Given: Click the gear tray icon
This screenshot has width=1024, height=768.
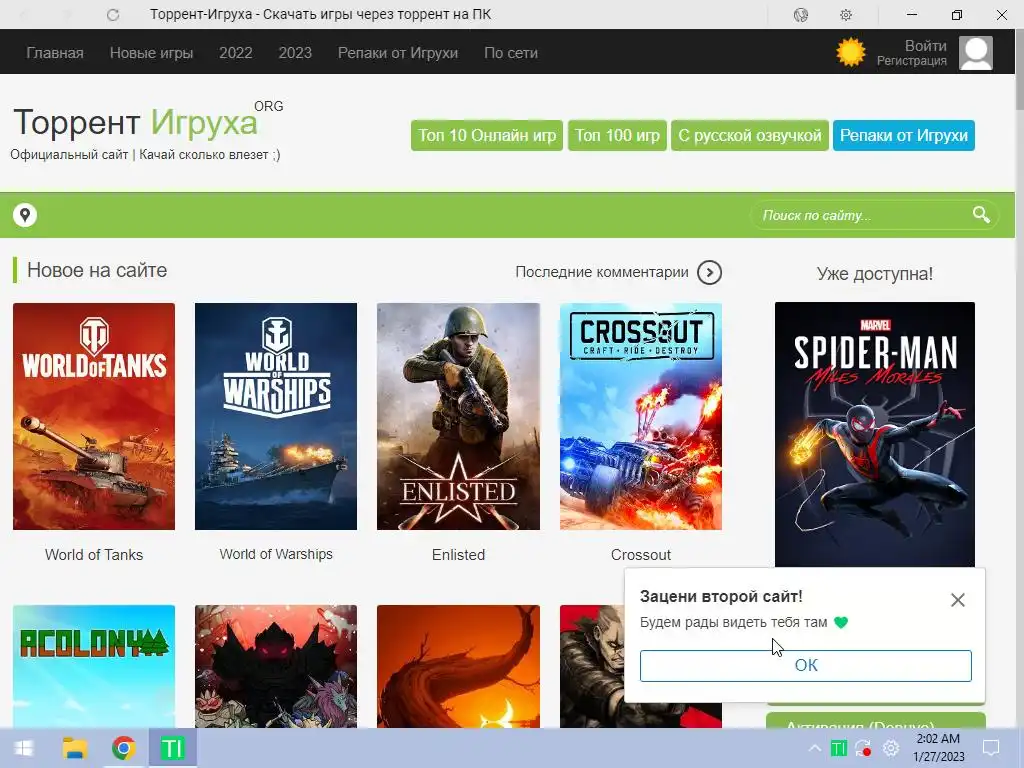Looking at the screenshot, I should [891, 748].
